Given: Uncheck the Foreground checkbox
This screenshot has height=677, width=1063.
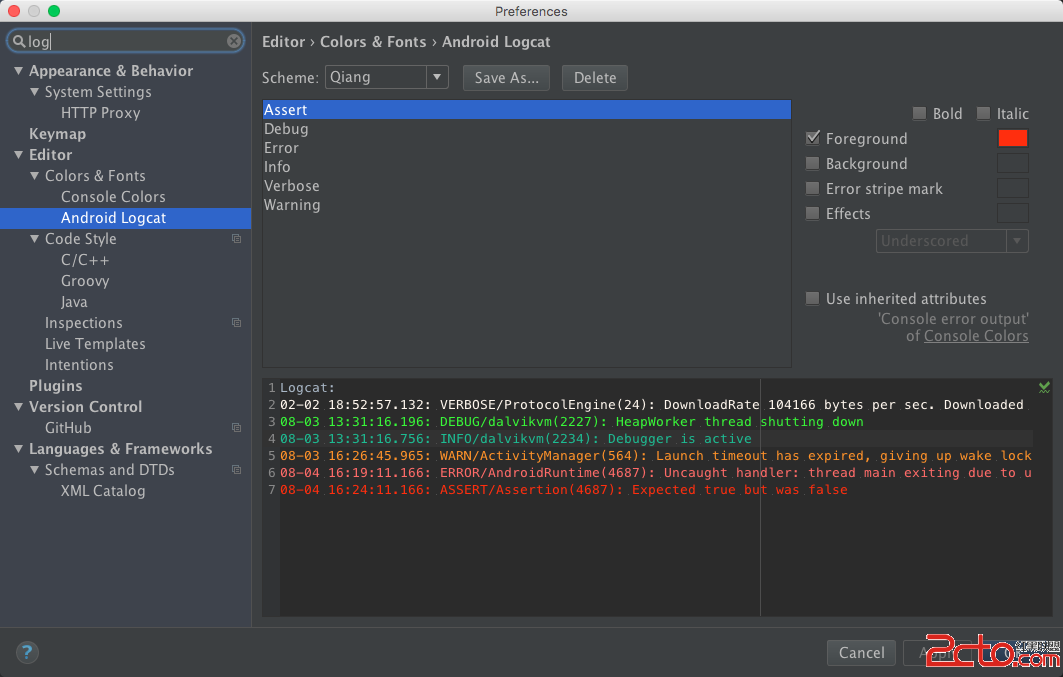Looking at the screenshot, I should tap(813, 139).
